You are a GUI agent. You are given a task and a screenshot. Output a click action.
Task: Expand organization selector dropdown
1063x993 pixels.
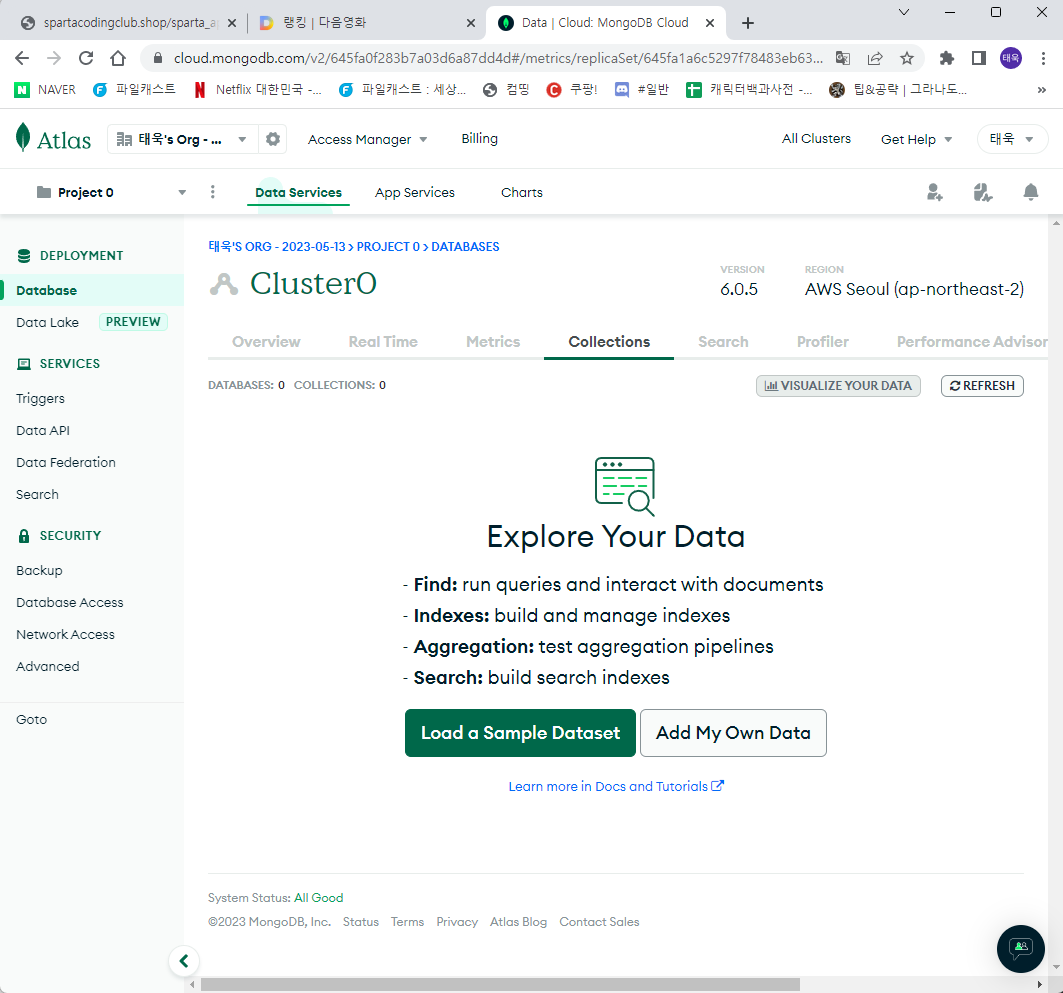[x=182, y=139]
